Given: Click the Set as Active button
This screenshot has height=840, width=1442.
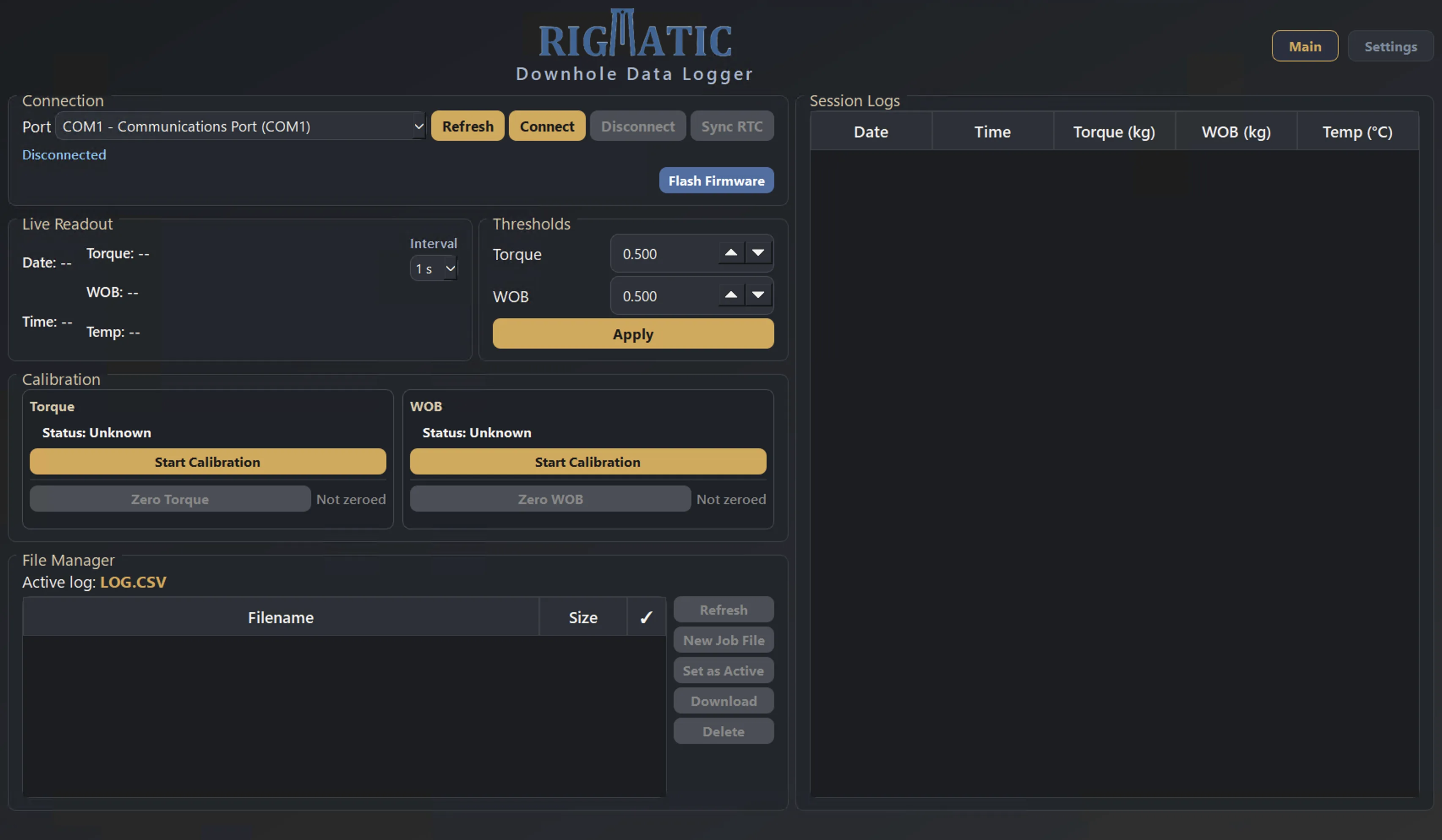Looking at the screenshot, I should point(723,671).
